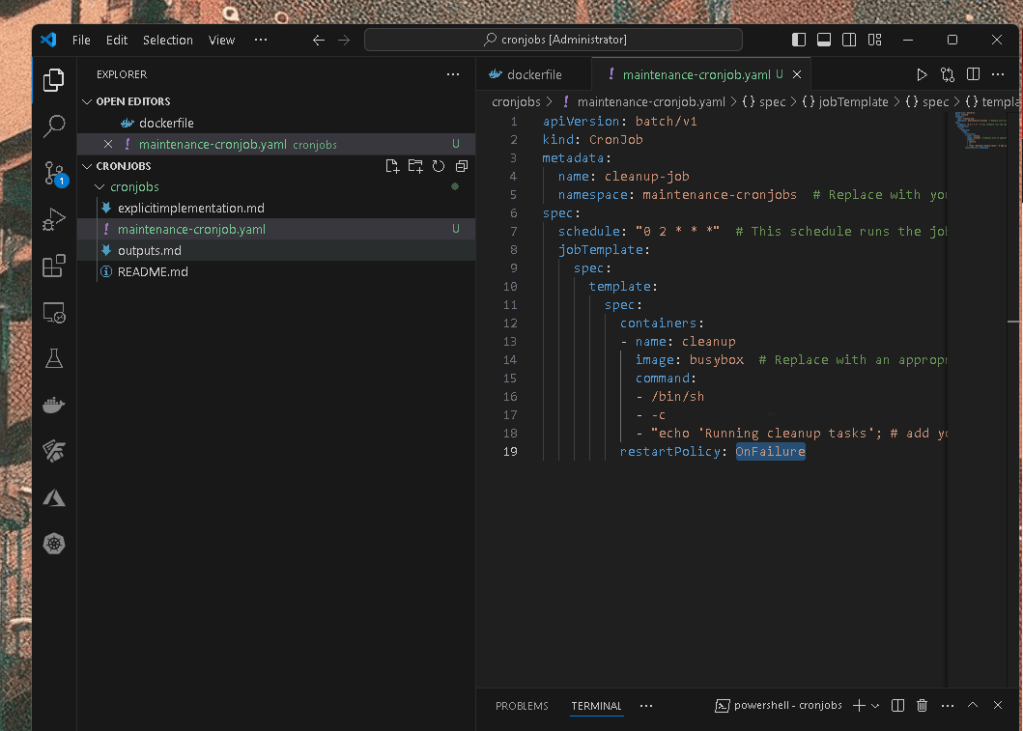Open Explorer views and more actions ellipsis
Screen dimensions: 1023x731
pos(453,74)
